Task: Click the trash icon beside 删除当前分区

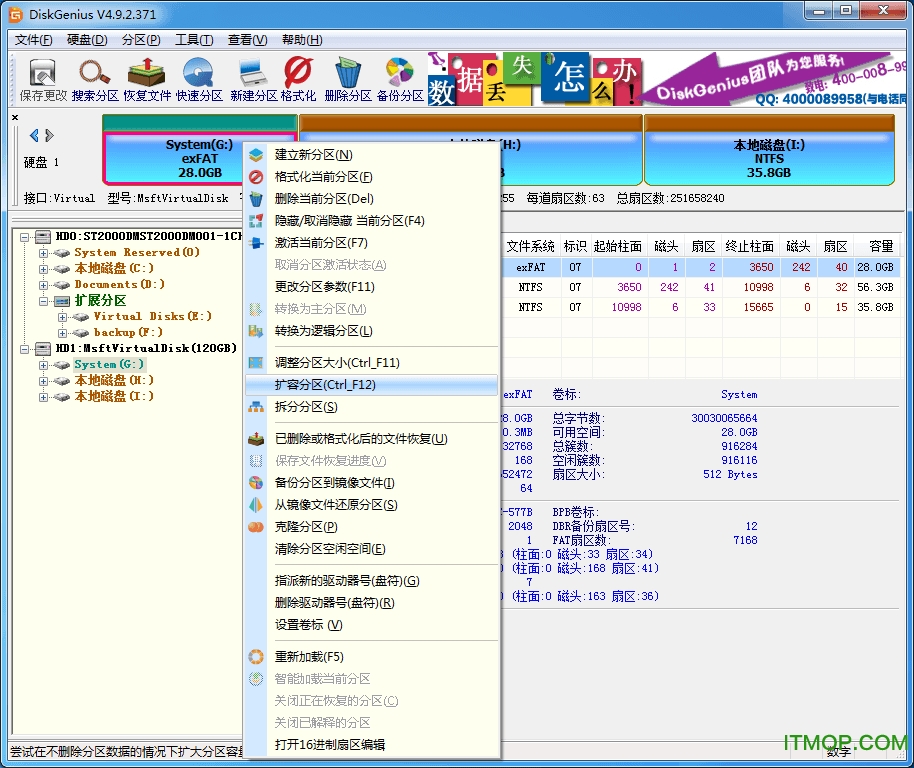Action: tap(256, 199)
